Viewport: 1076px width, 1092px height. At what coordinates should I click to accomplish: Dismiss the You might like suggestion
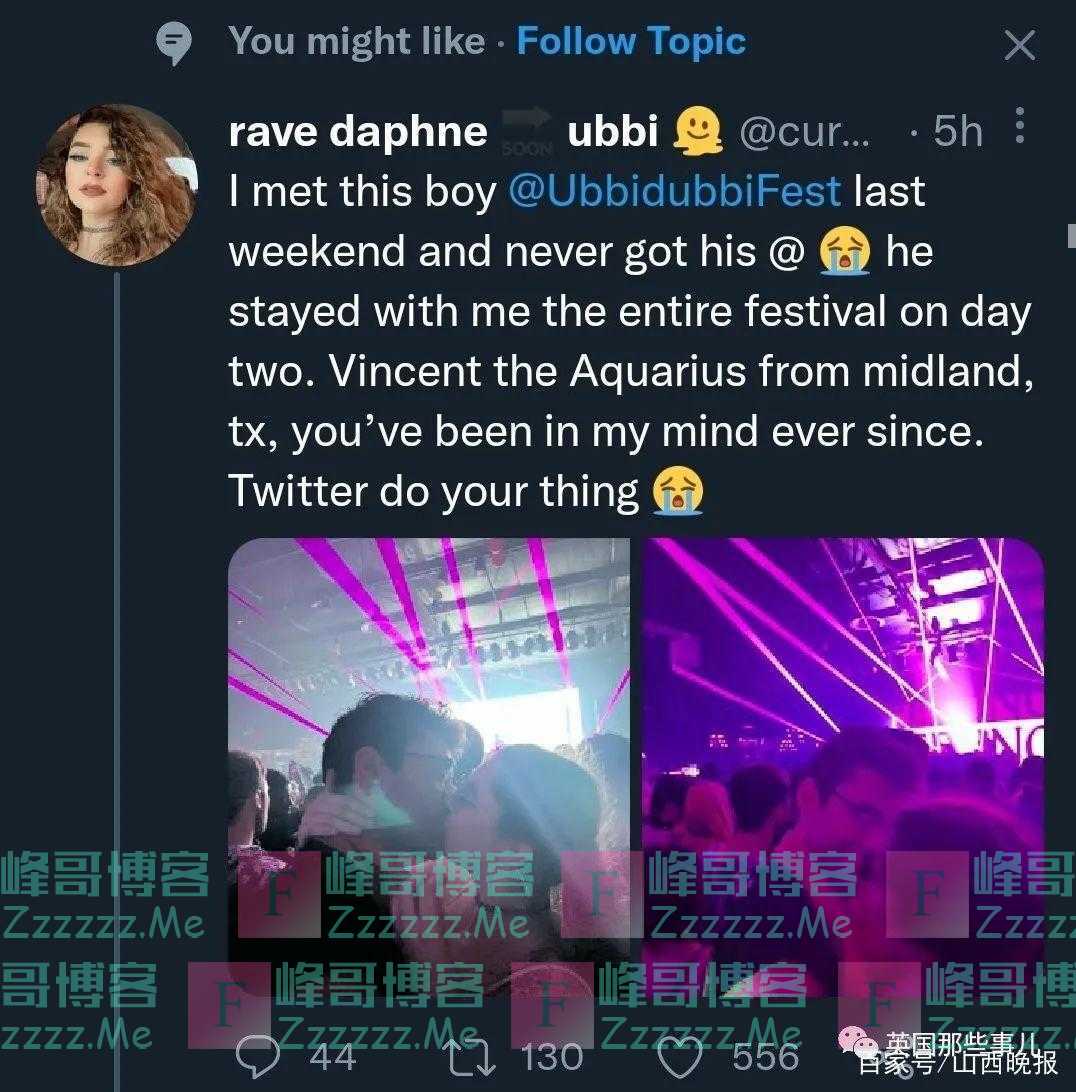[1020, 46]
